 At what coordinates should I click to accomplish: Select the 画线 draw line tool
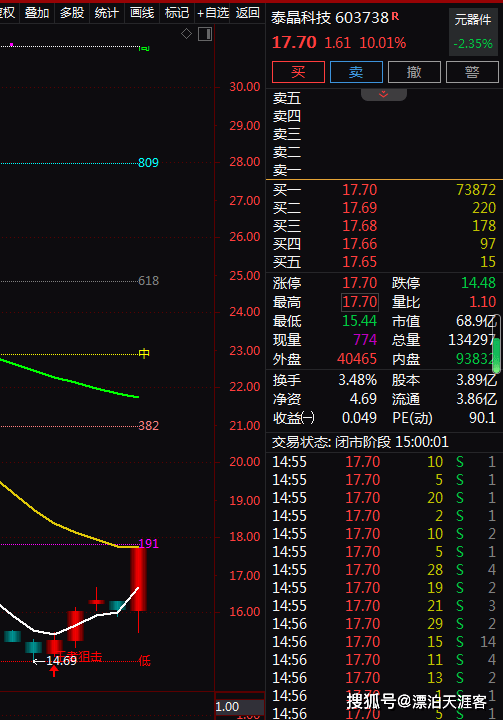[x=141, y=12]
